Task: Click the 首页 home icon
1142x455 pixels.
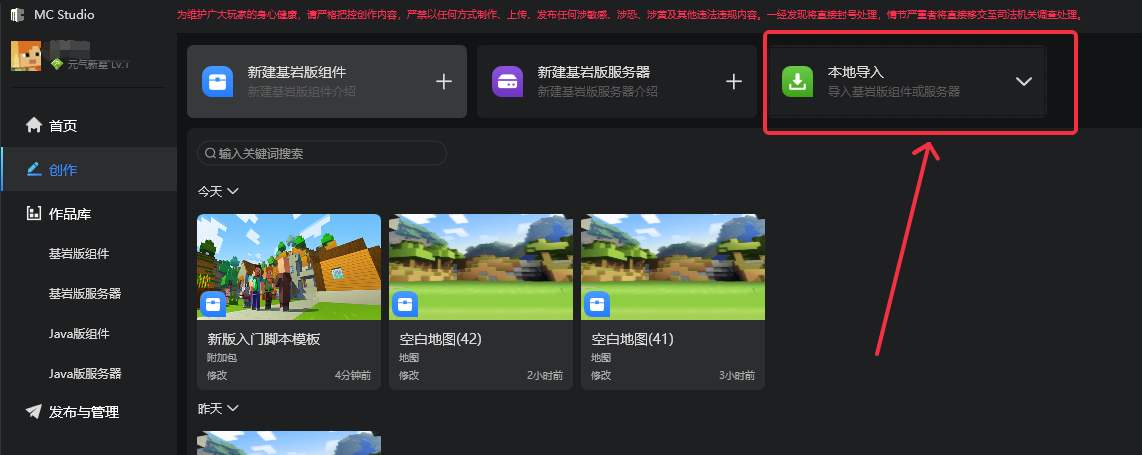Action: click(34, 125)
